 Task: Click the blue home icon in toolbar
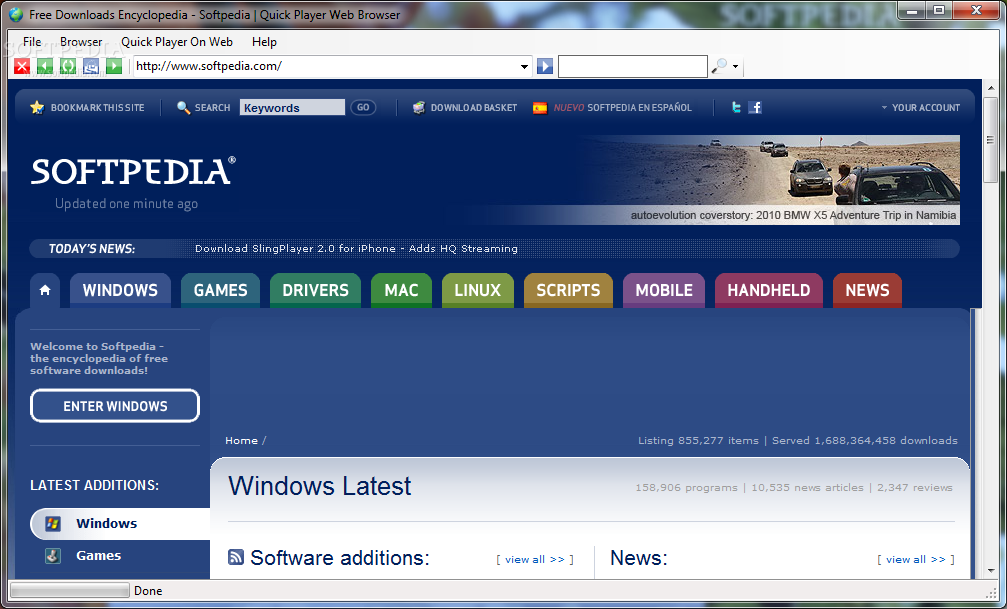coord(91,66)
